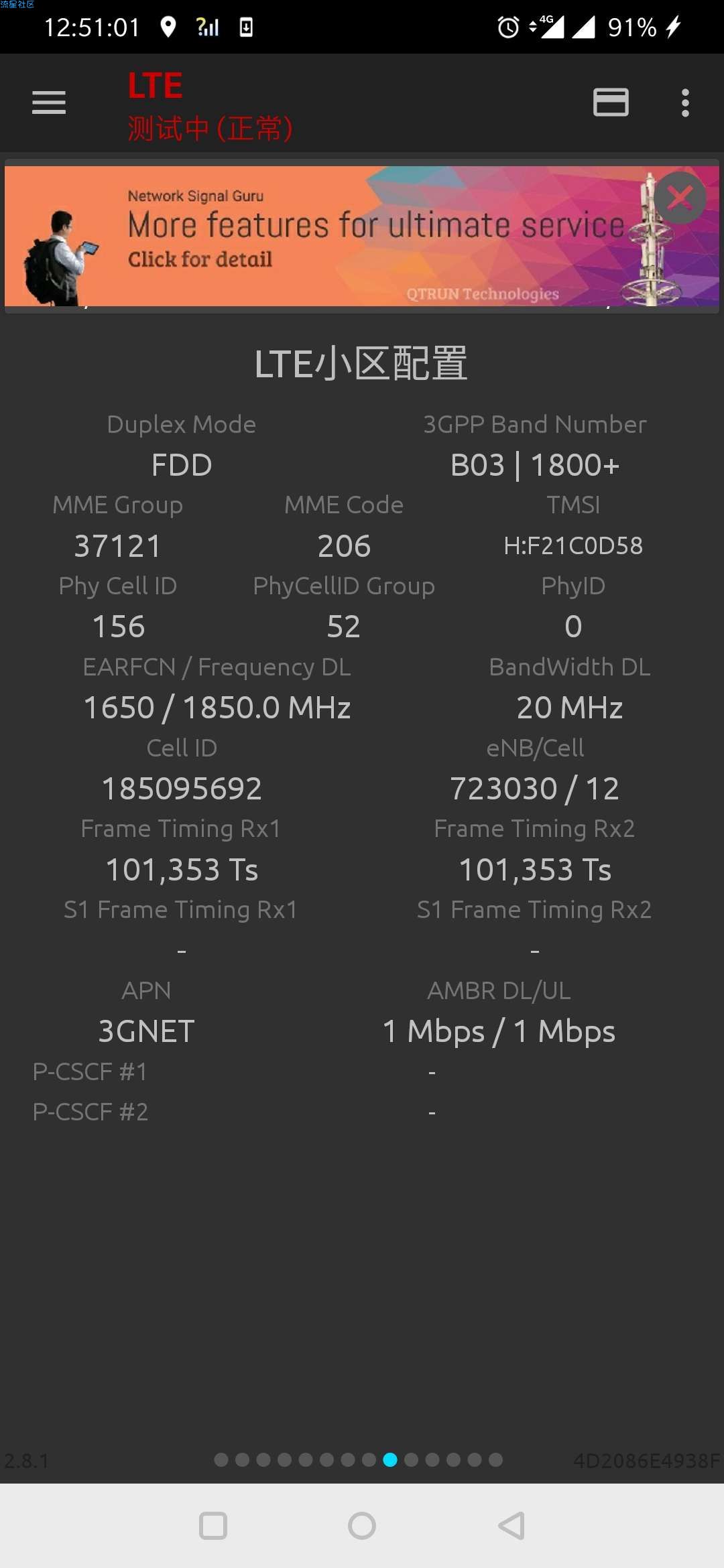Open the 'More features for ultimate service' ad
The height and width of the screenshot is (1568, 724).
point(362,236)
